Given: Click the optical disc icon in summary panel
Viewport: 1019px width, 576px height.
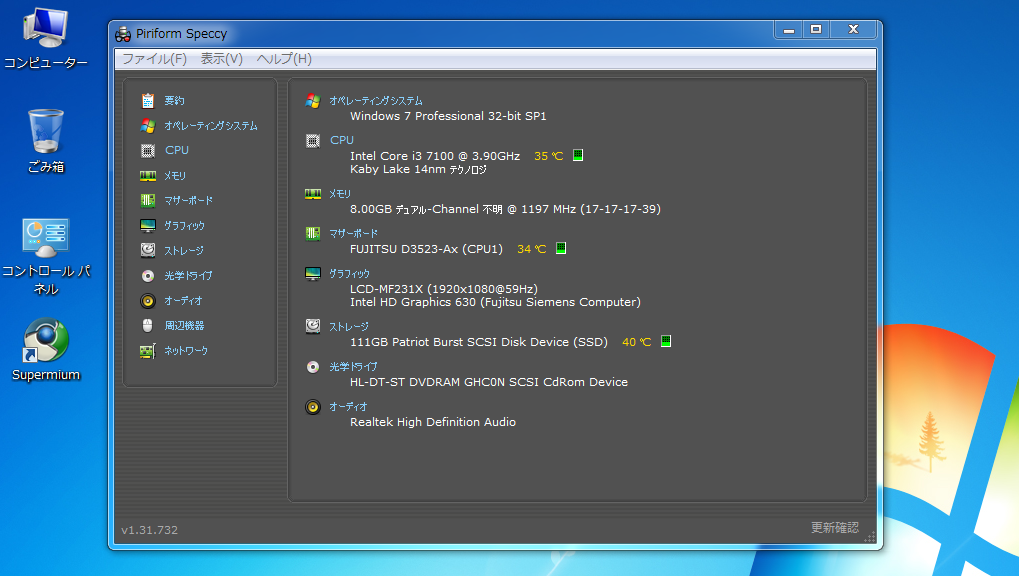Looking at the screenshot, I should pyautogui.click(x=313, y=367).
